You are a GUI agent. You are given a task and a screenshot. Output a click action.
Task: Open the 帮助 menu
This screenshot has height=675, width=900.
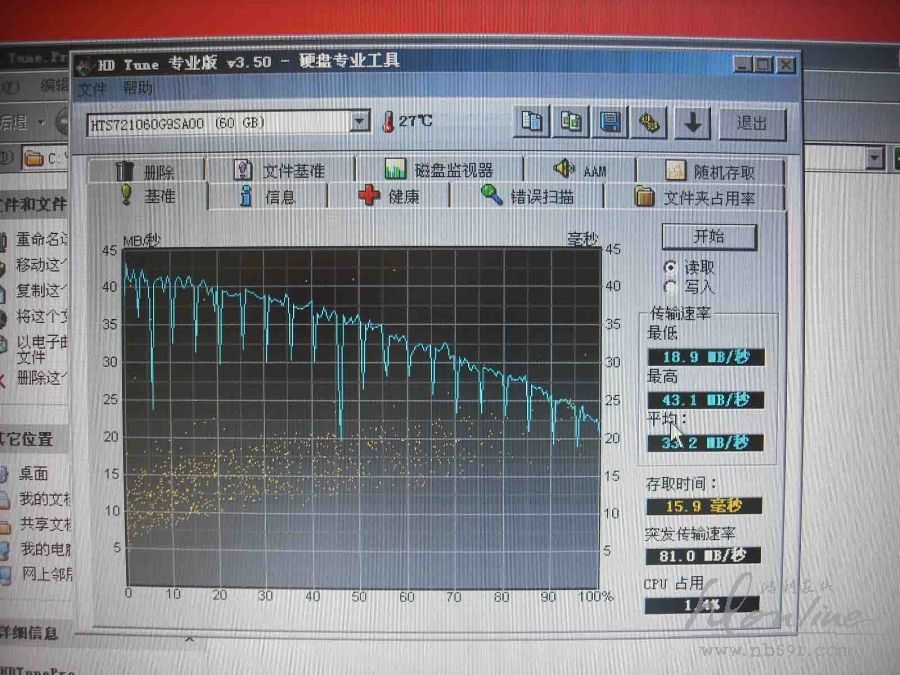(x=138, y=88)
